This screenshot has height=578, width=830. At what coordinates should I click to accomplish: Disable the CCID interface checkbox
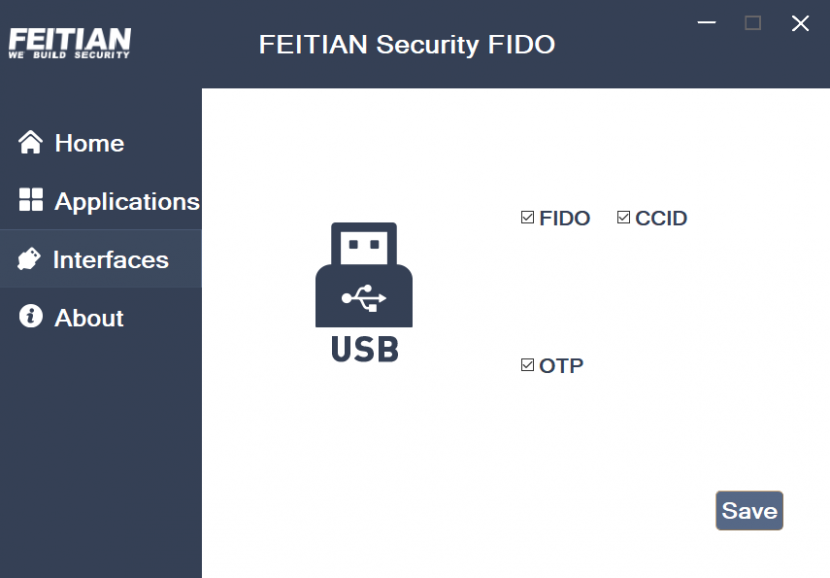pos(622,216)
